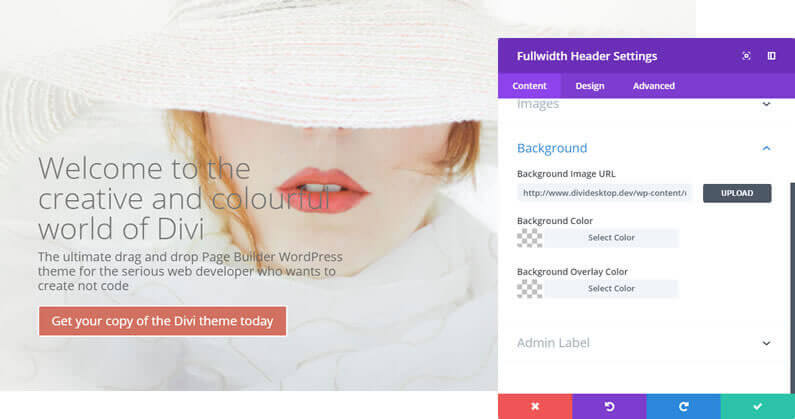This screenshot has width=795, height=419.
Task: Switch to the Design tab
Action: 590,86
